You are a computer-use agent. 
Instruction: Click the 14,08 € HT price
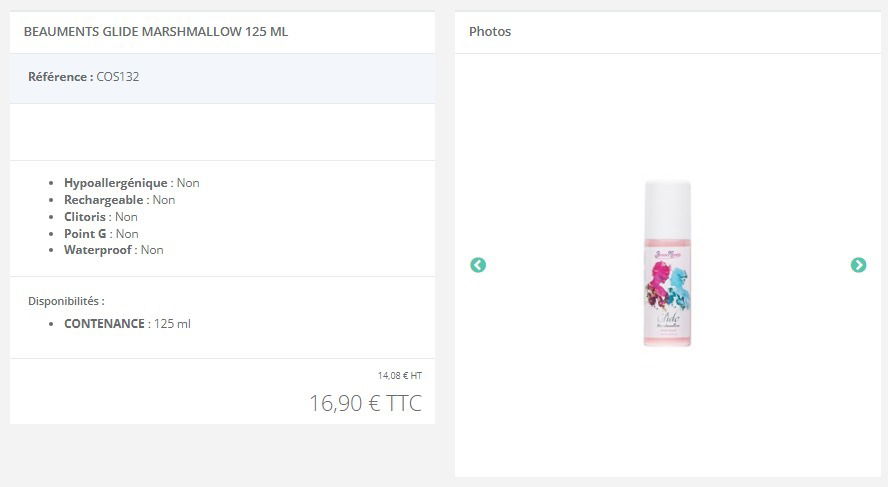point(400,375)
